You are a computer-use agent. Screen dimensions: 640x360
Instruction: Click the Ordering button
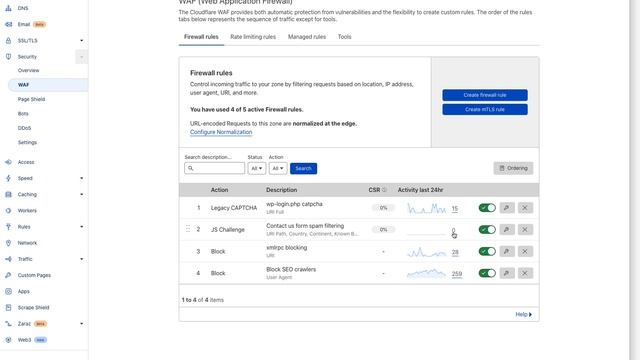click(513, 168)
